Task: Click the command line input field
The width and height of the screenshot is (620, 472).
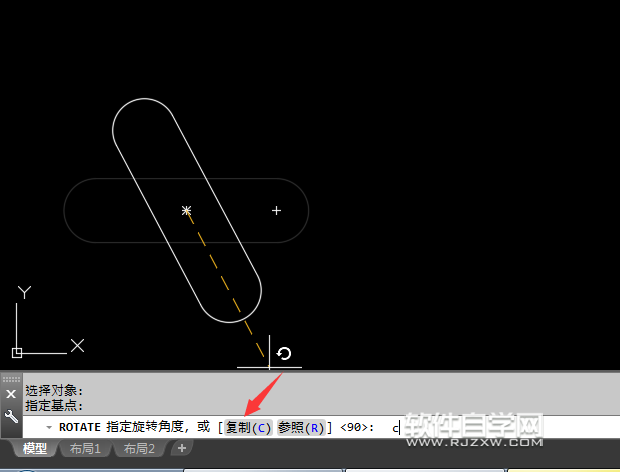Action: (x=321, y=427)
